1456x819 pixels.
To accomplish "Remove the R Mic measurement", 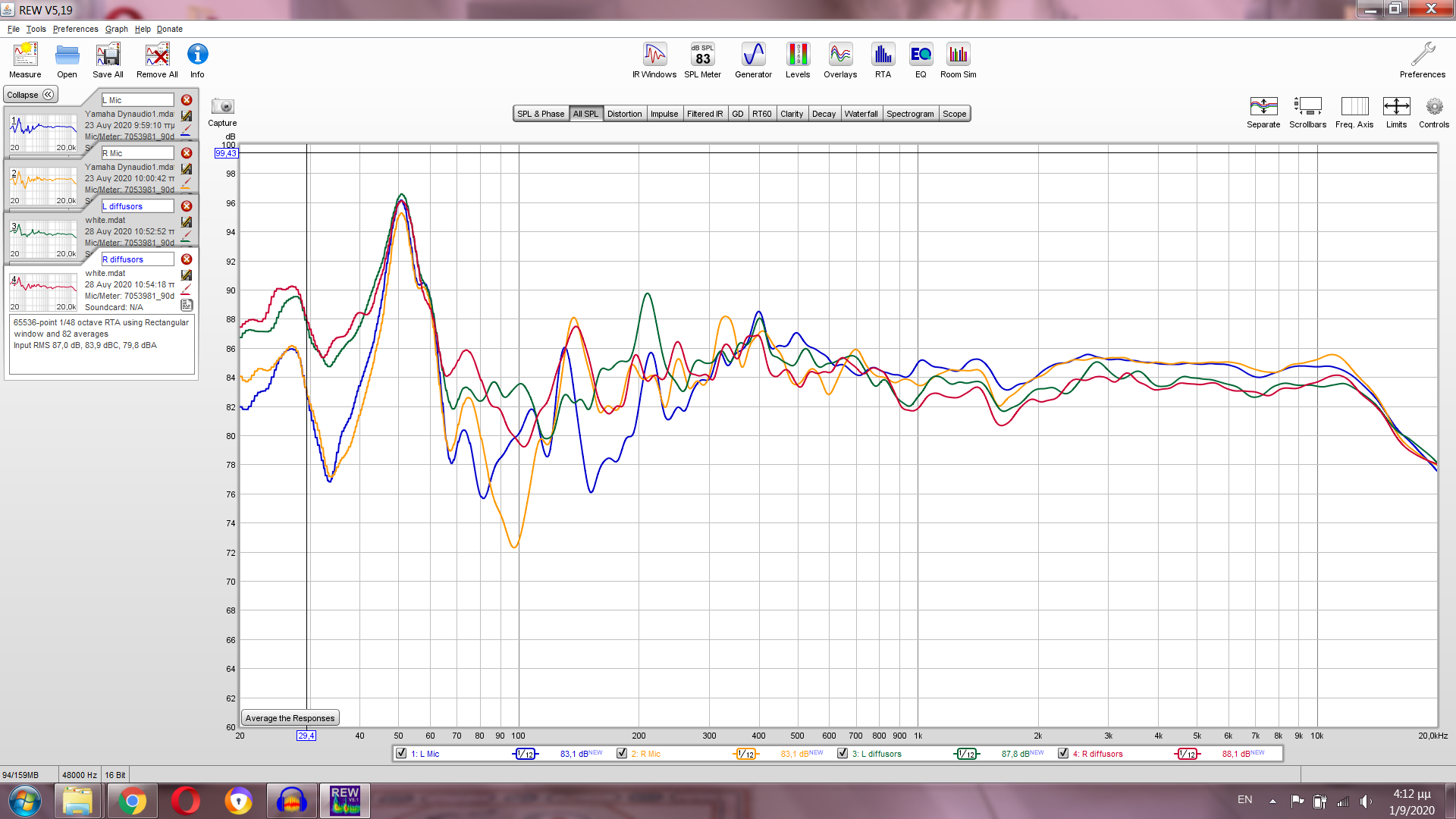I will point(187,153).
